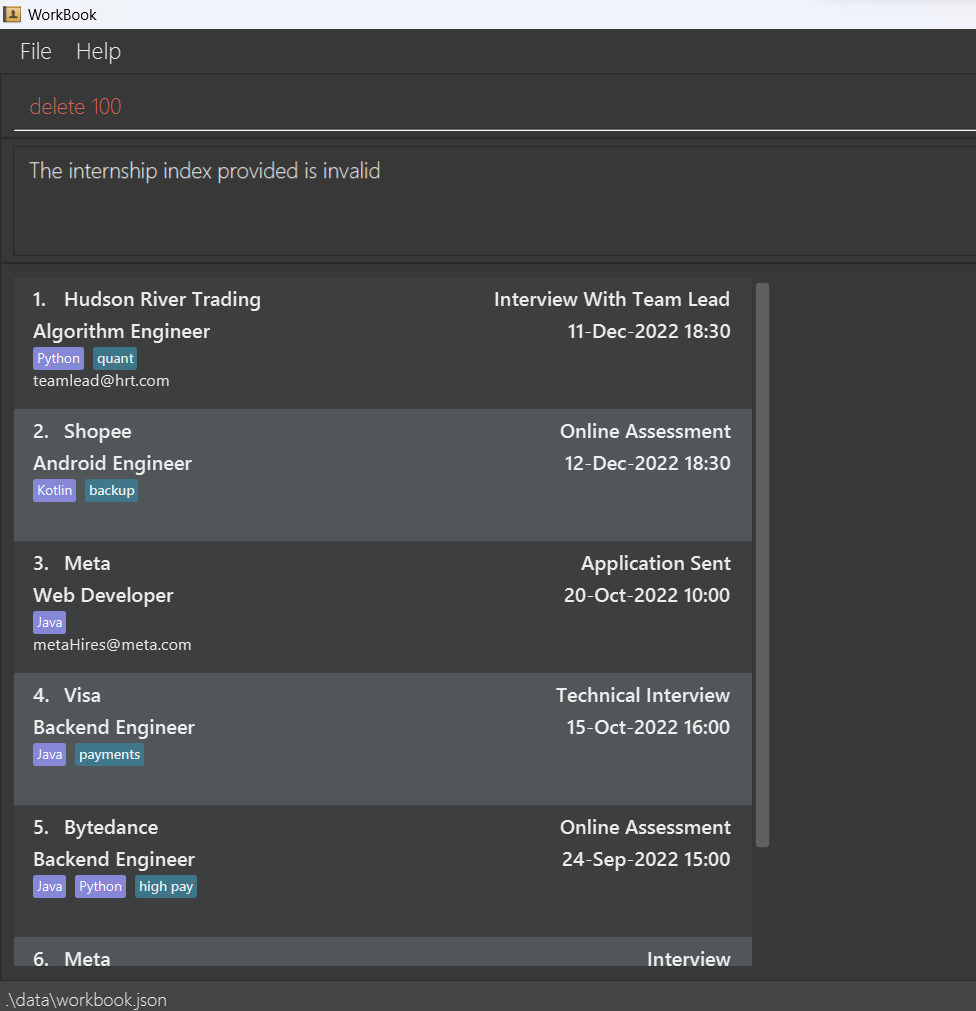
Task: Open the Help menu
Action: coord(98,52)
